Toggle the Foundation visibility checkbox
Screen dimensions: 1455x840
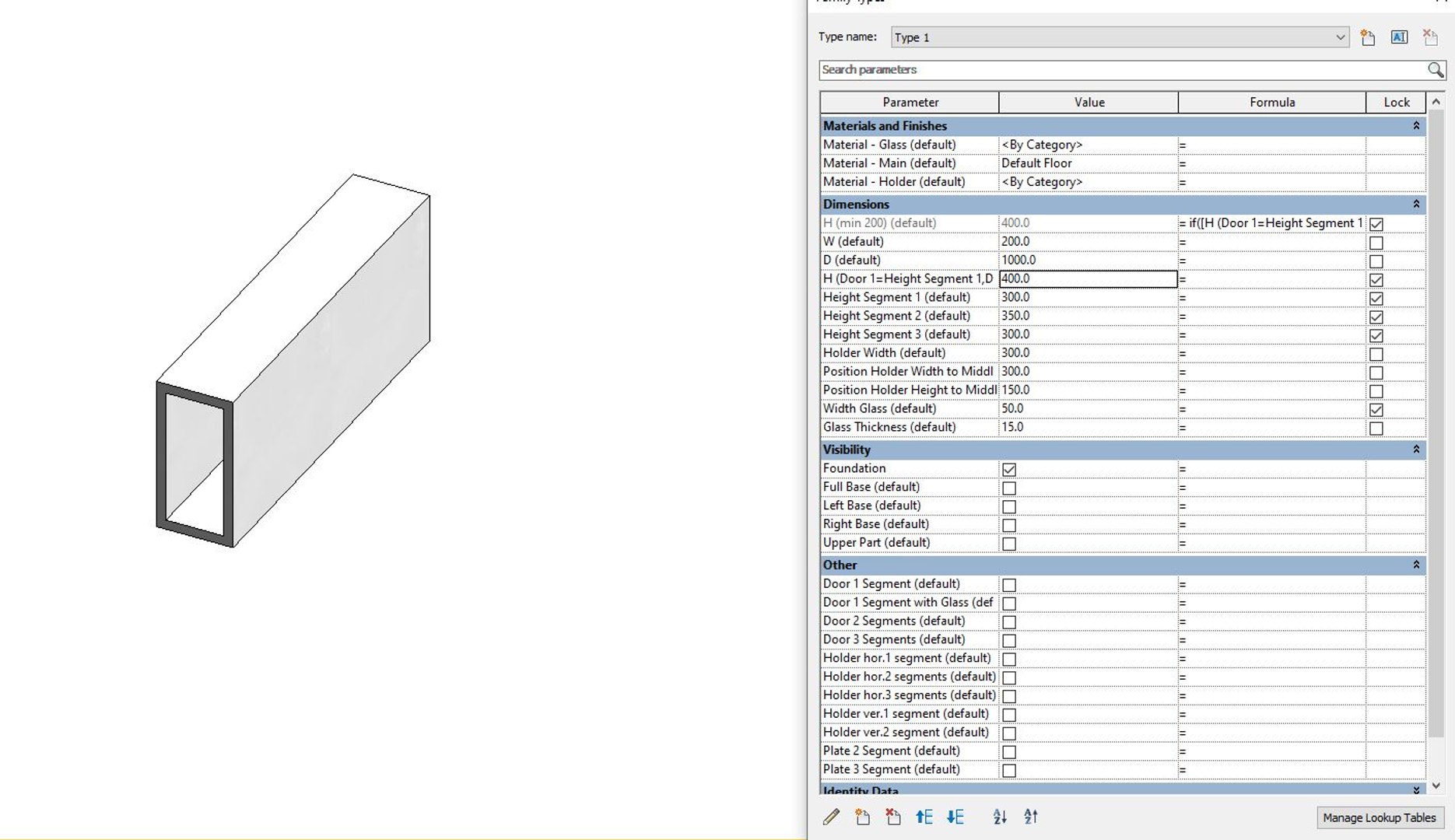tap(1009, 469)
